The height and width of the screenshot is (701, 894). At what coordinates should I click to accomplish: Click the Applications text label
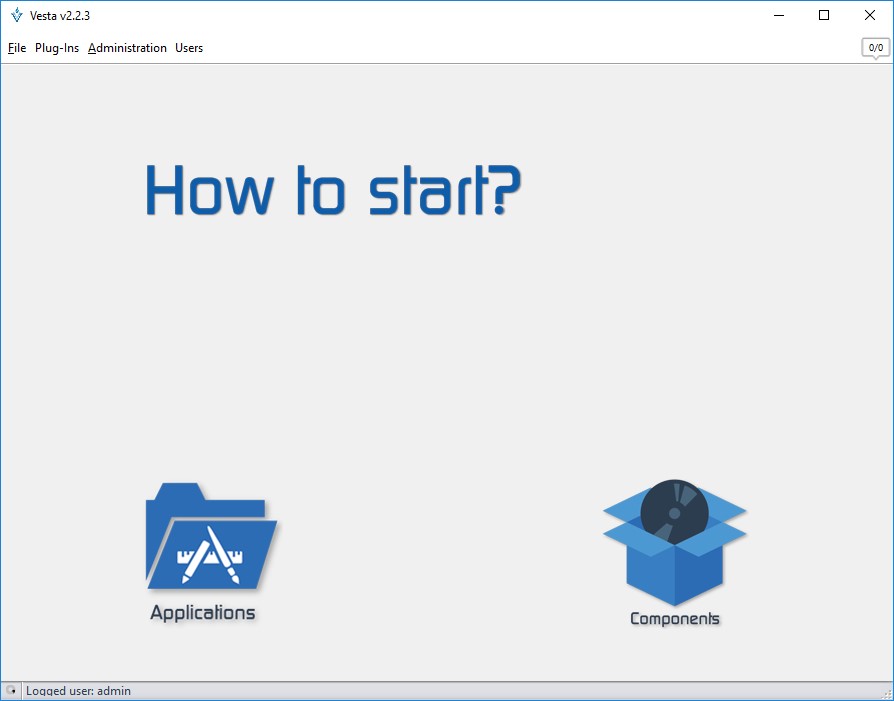pyautogui.click(x=203, y=613)
